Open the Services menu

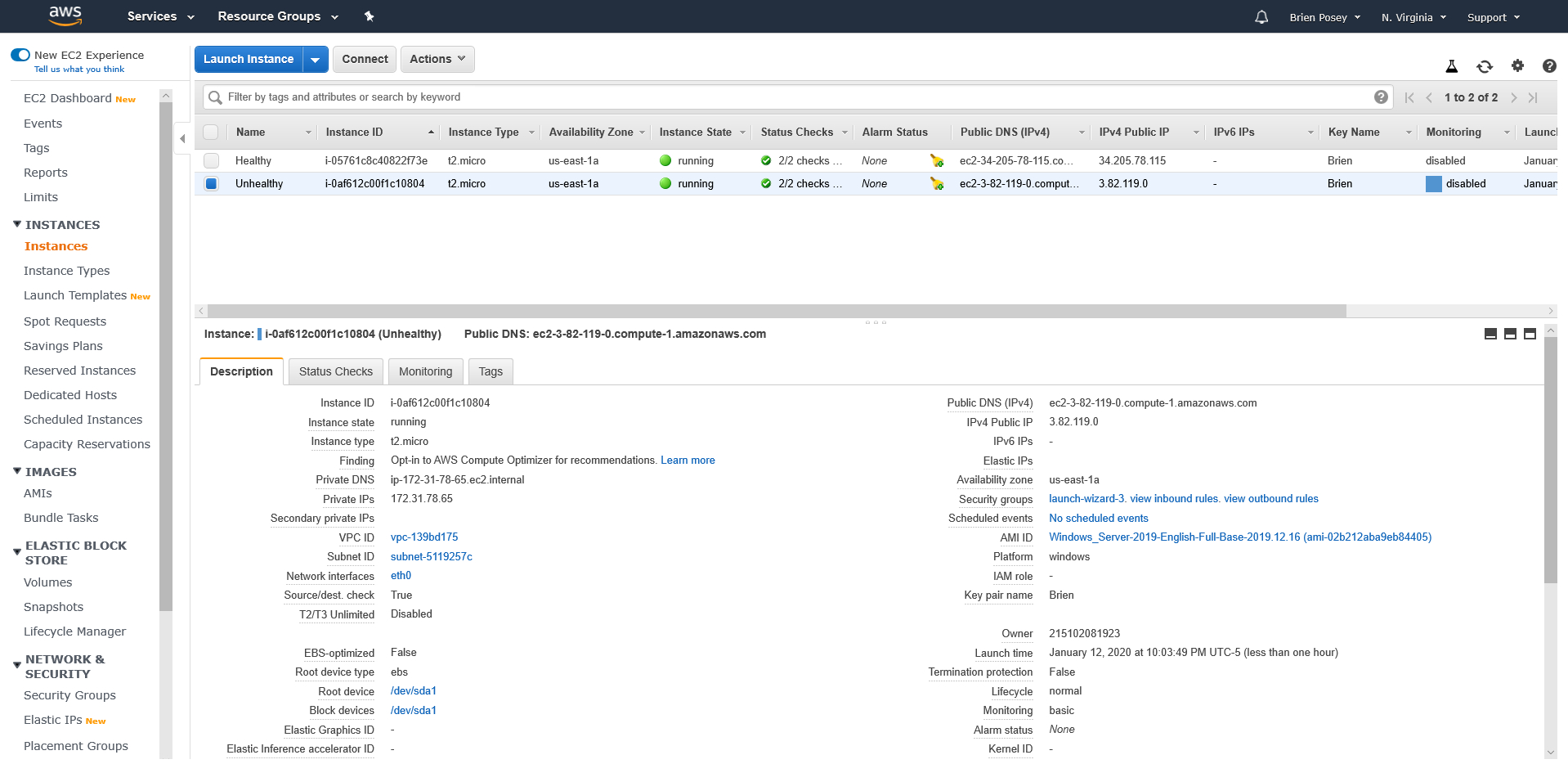point(160,16)
